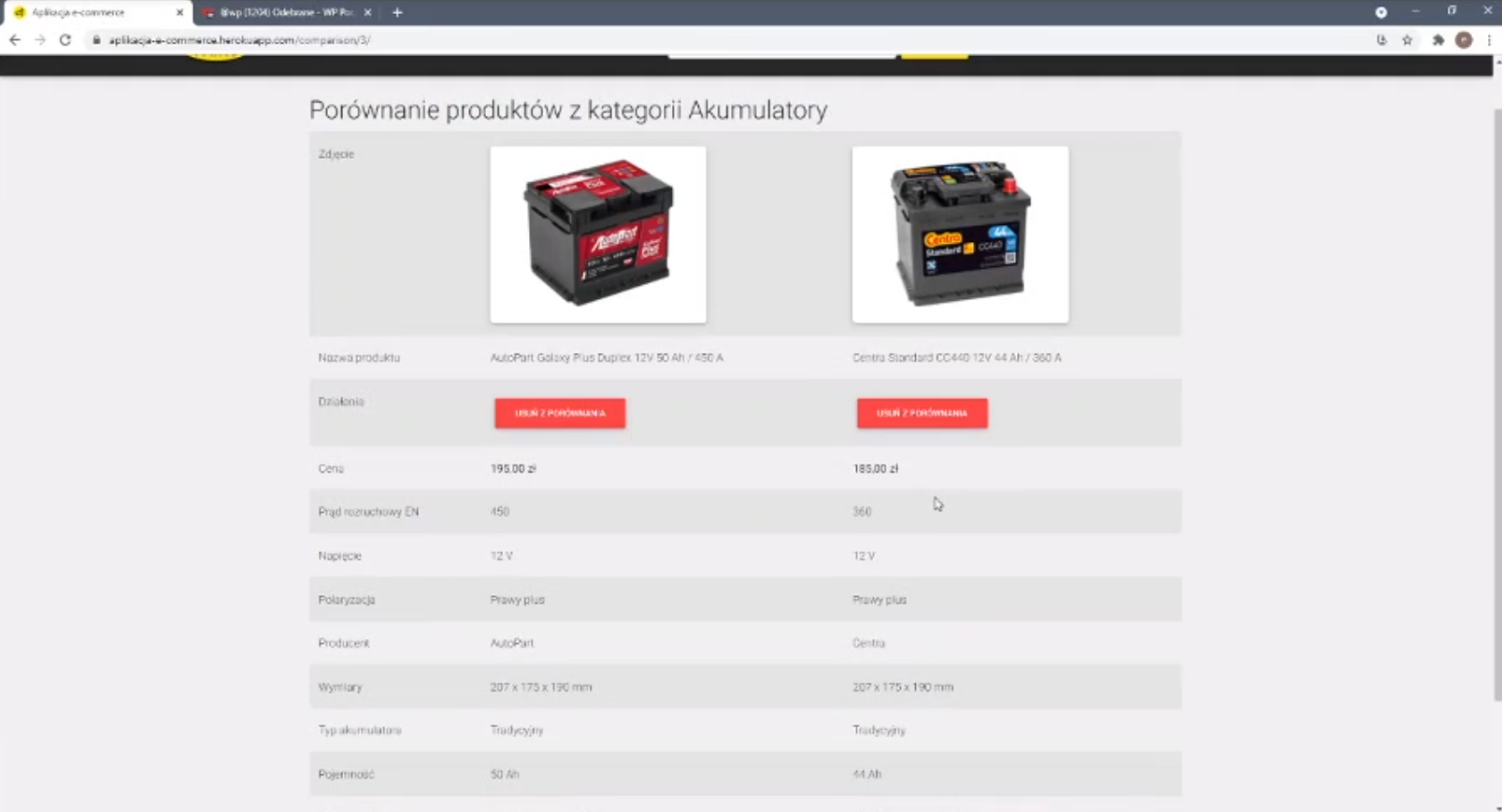Viewport: 1502px width, 812px height.
Task: Select the heading Porównanie produktów z kategorii Akumulatory
Action: (x=568, y=110)
